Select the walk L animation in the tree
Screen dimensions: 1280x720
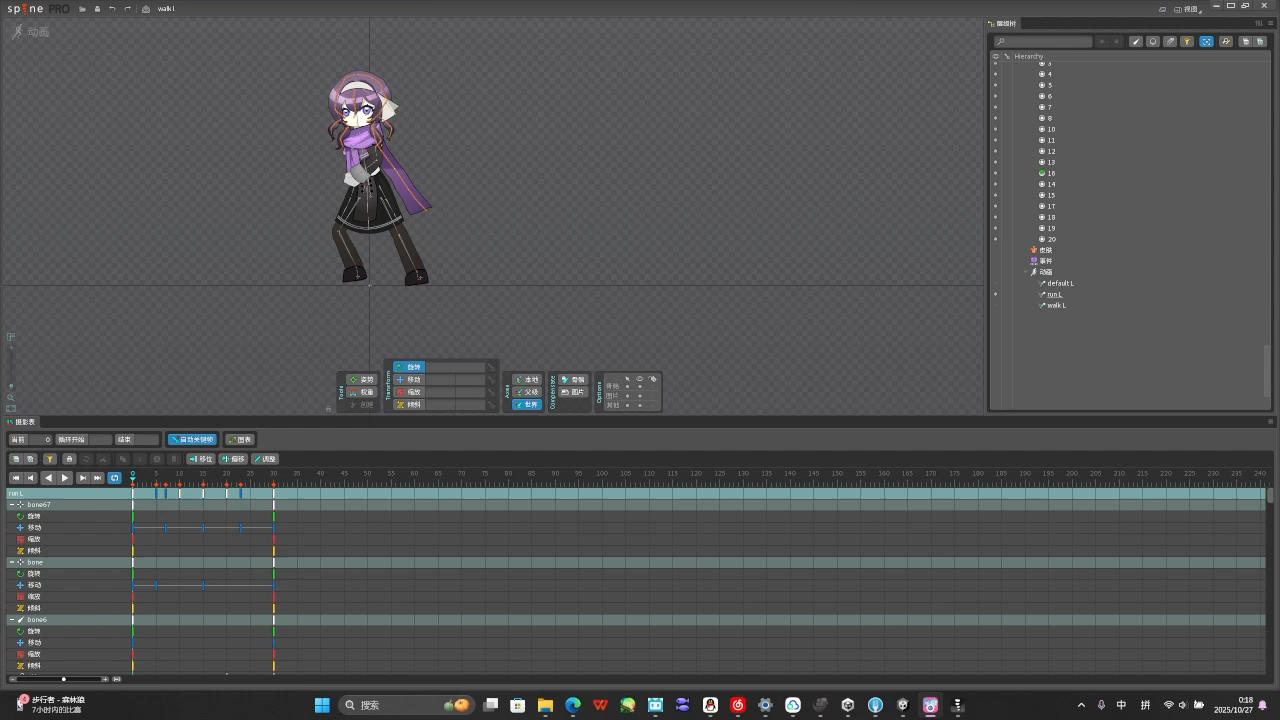(x=1056, y=305)
